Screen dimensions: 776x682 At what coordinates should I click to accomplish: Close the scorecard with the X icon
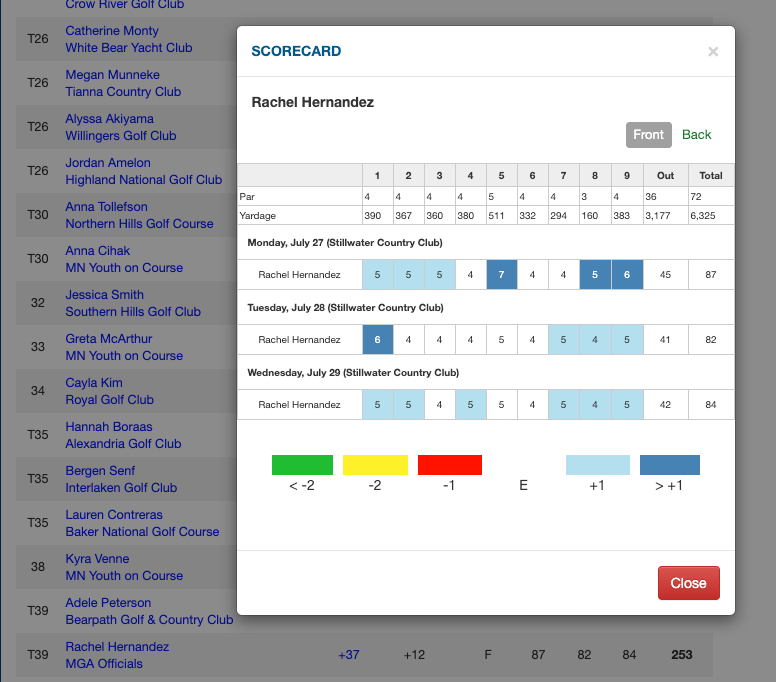pos(713,51)
